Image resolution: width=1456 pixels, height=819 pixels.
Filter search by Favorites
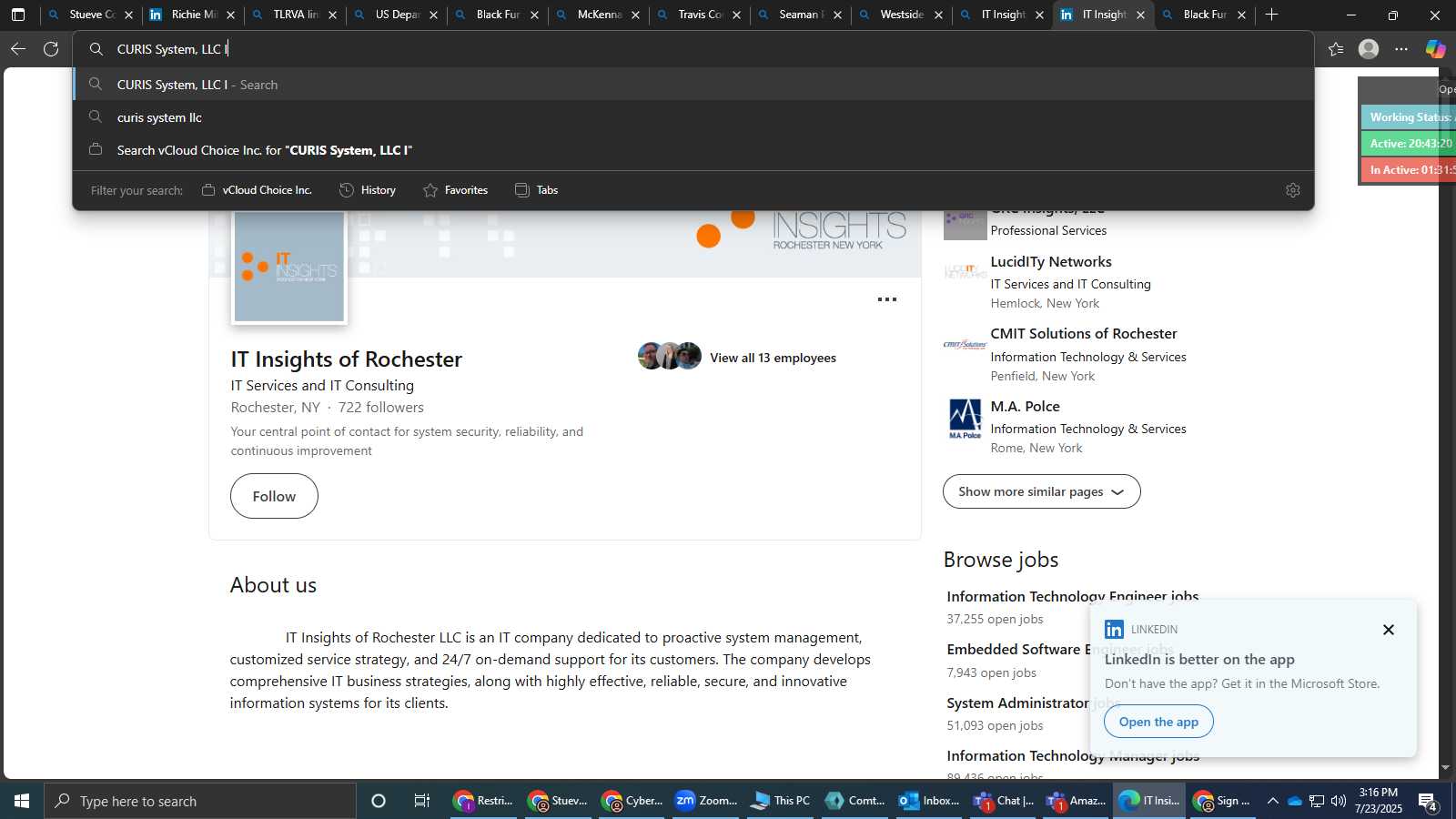pyautogui.click(x=456, y=190)
